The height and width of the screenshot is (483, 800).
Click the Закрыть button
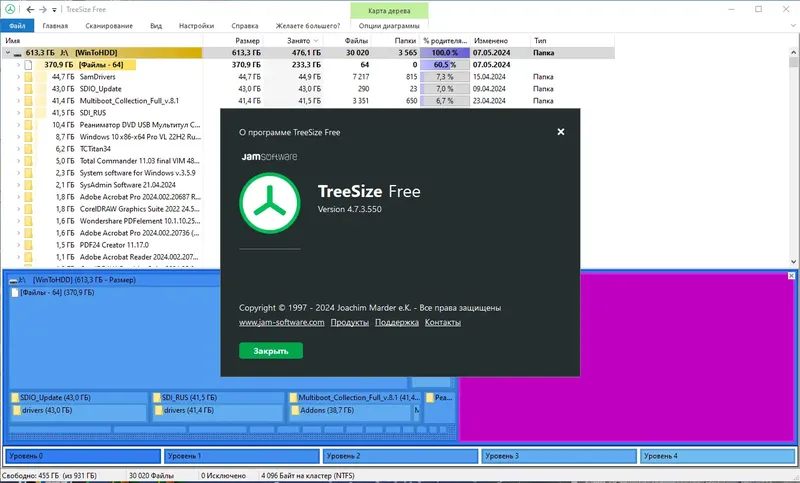(271, 351)
